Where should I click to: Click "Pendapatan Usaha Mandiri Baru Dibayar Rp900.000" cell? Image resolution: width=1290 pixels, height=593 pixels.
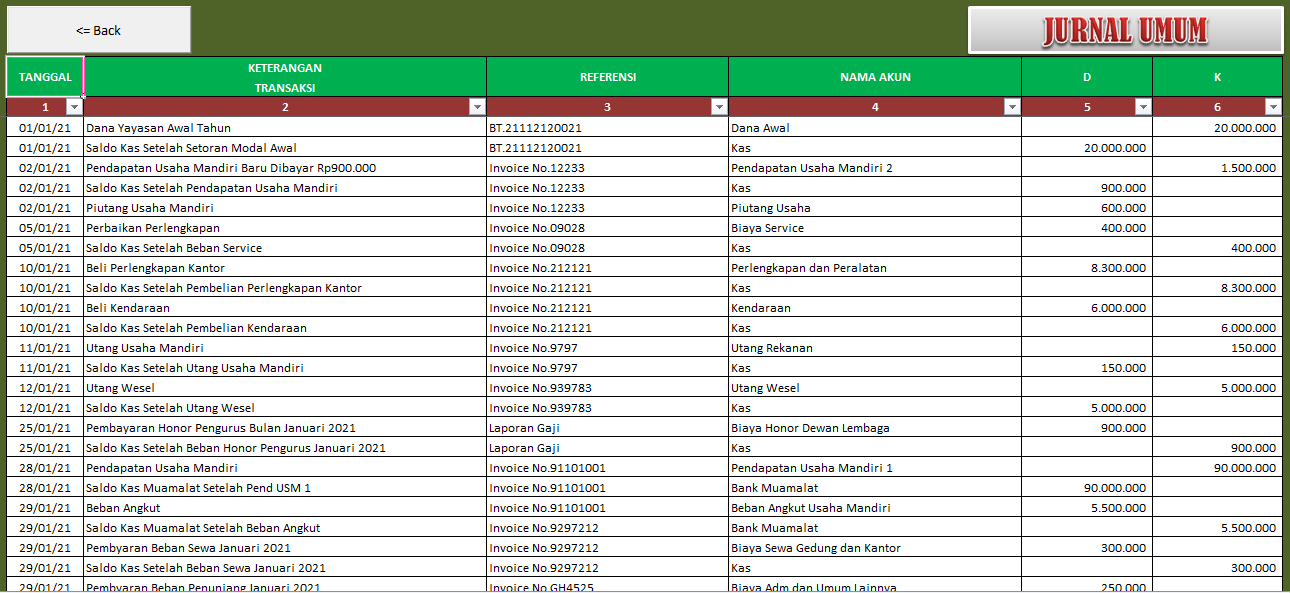point(285,168)
